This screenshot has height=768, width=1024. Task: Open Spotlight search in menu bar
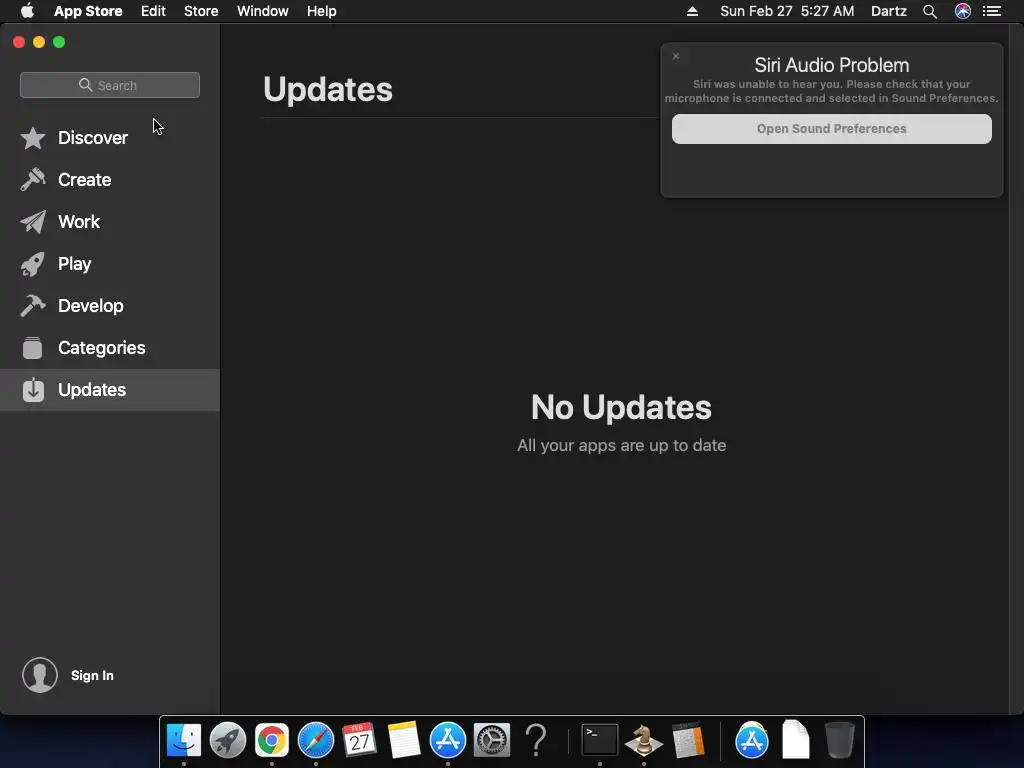(930, 11)
